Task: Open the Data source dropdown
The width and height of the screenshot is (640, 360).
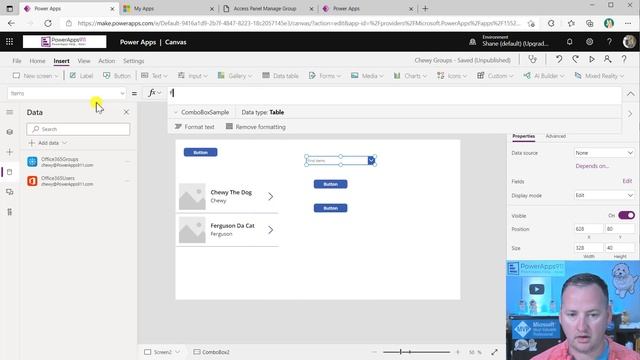Action: pyautogui.click(x=604, y=153)
